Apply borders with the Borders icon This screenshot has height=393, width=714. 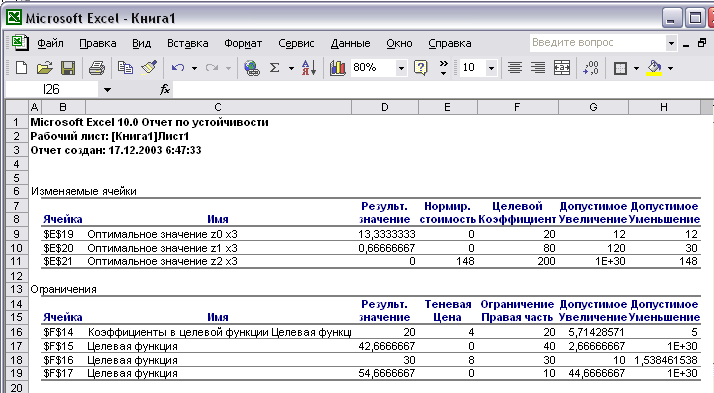620,68
